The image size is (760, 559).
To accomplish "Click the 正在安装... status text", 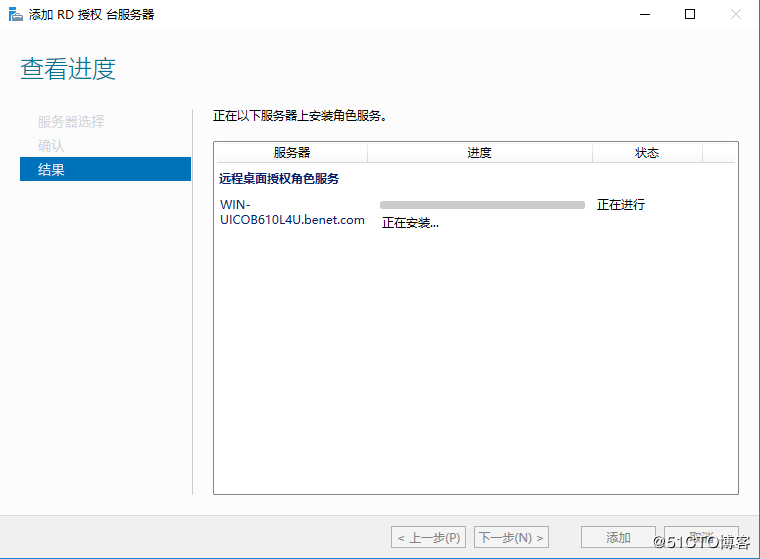I will point(410,223).
